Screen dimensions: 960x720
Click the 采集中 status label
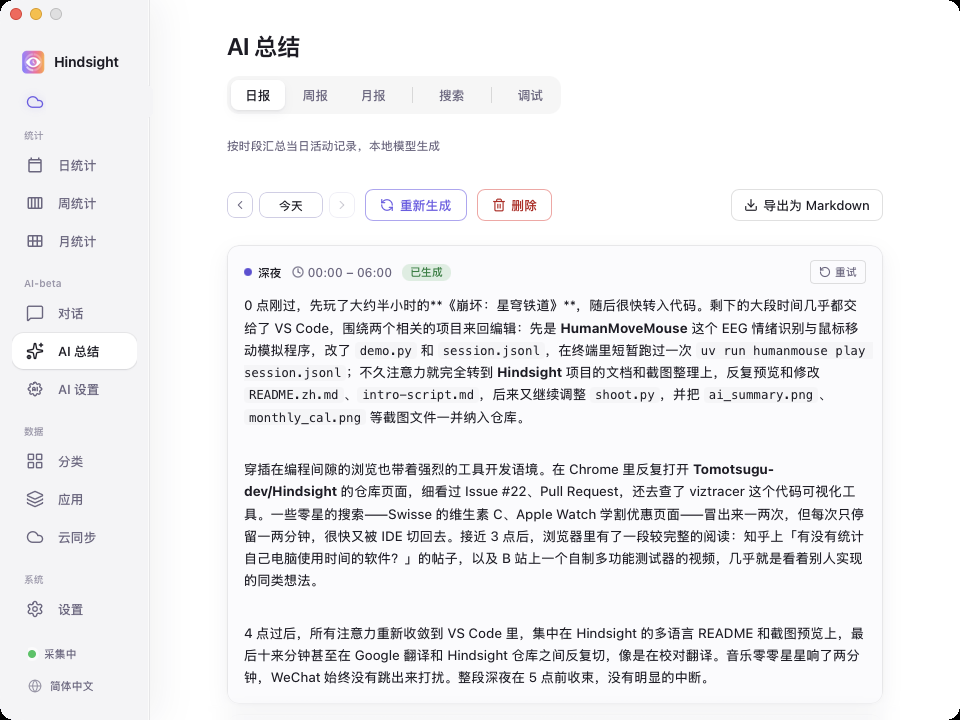[x=60, y=654]
